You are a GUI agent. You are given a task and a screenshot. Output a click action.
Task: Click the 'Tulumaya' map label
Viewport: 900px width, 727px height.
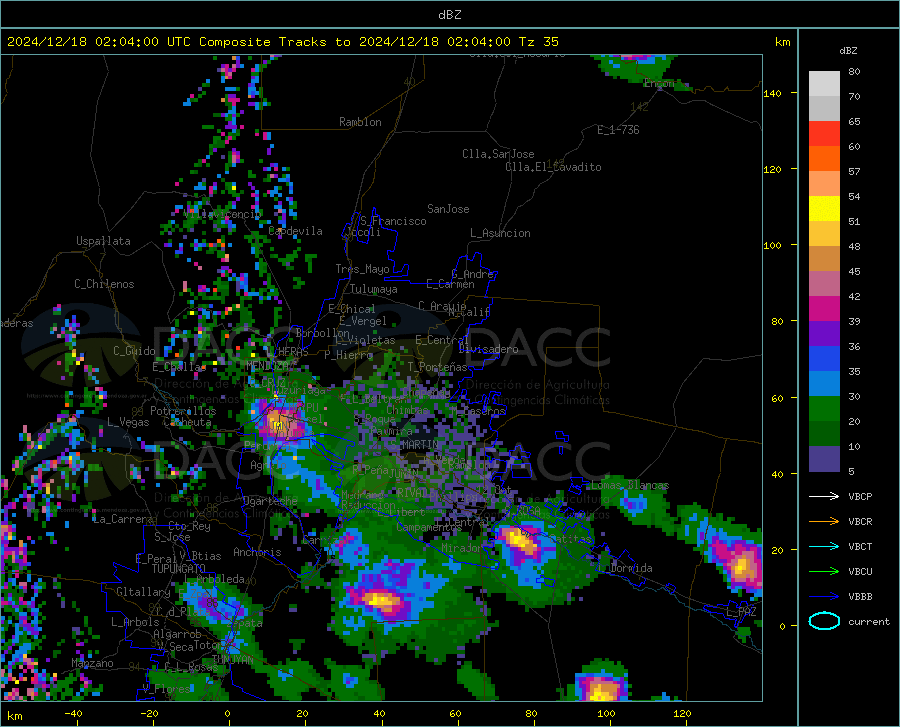pyautogui.click(x=374, y=289)
